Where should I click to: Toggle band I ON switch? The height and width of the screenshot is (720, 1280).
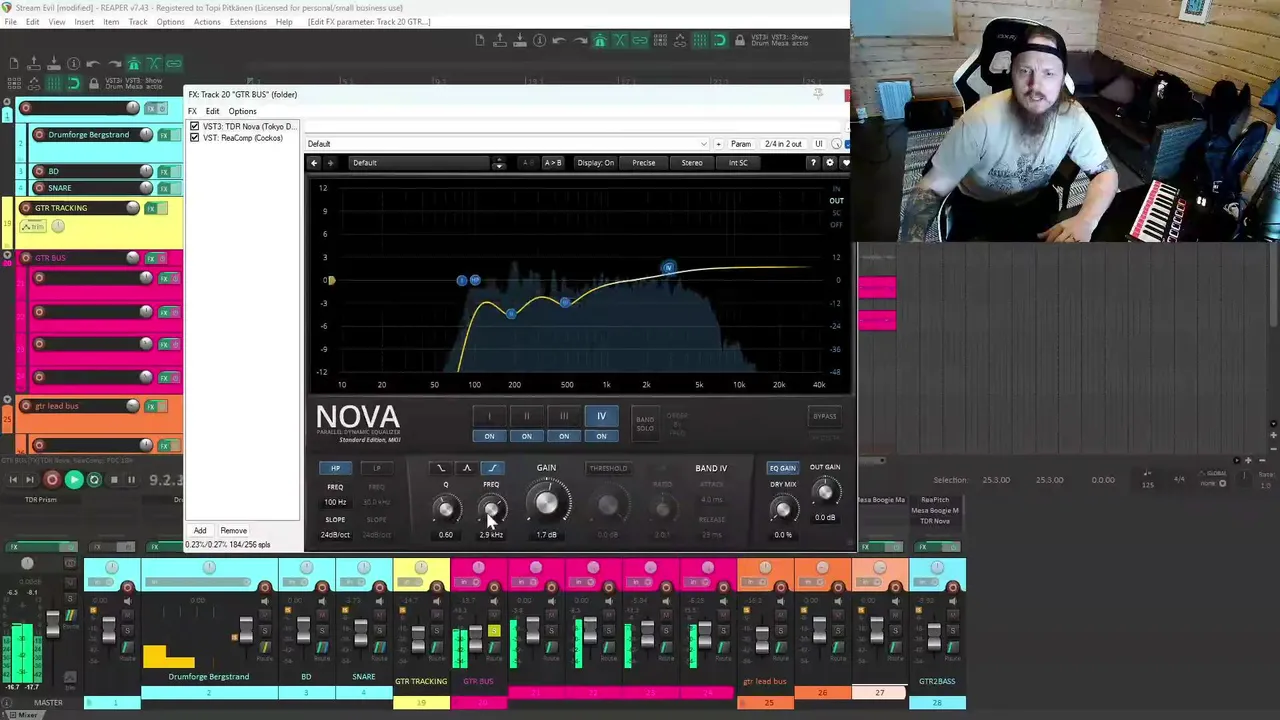(x=489, y=436)
